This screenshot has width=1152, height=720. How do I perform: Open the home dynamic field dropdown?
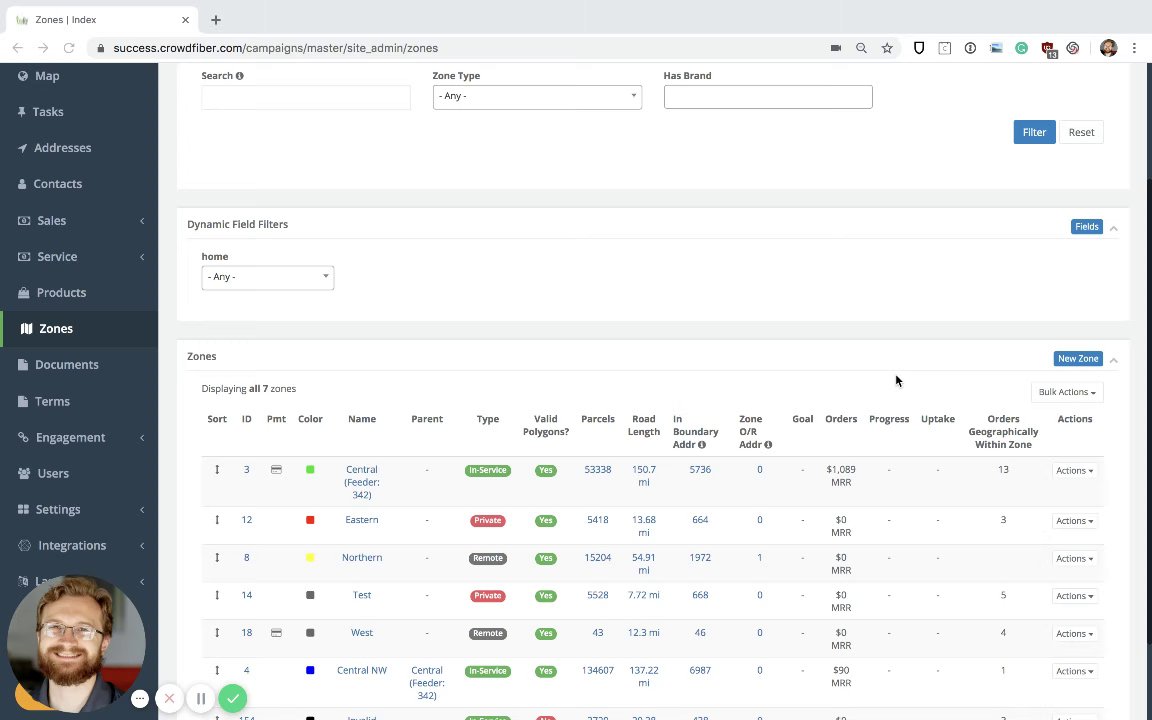tap(267, 277)
